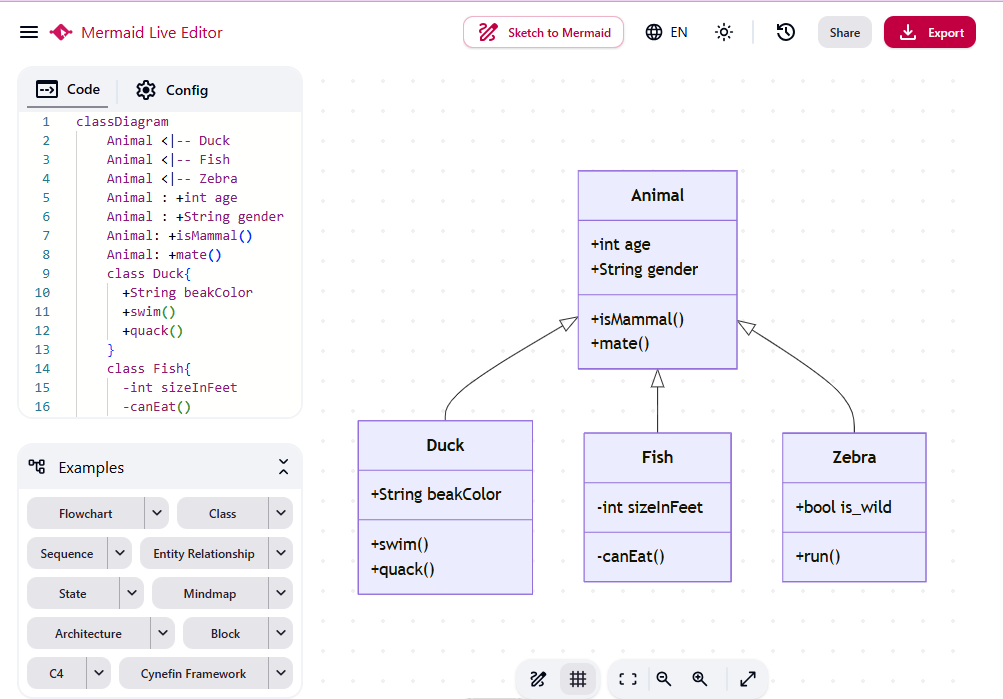This screenshot has height=699, width=1003.
Task: Collapse the Examples panel
Action: [283, 467]
